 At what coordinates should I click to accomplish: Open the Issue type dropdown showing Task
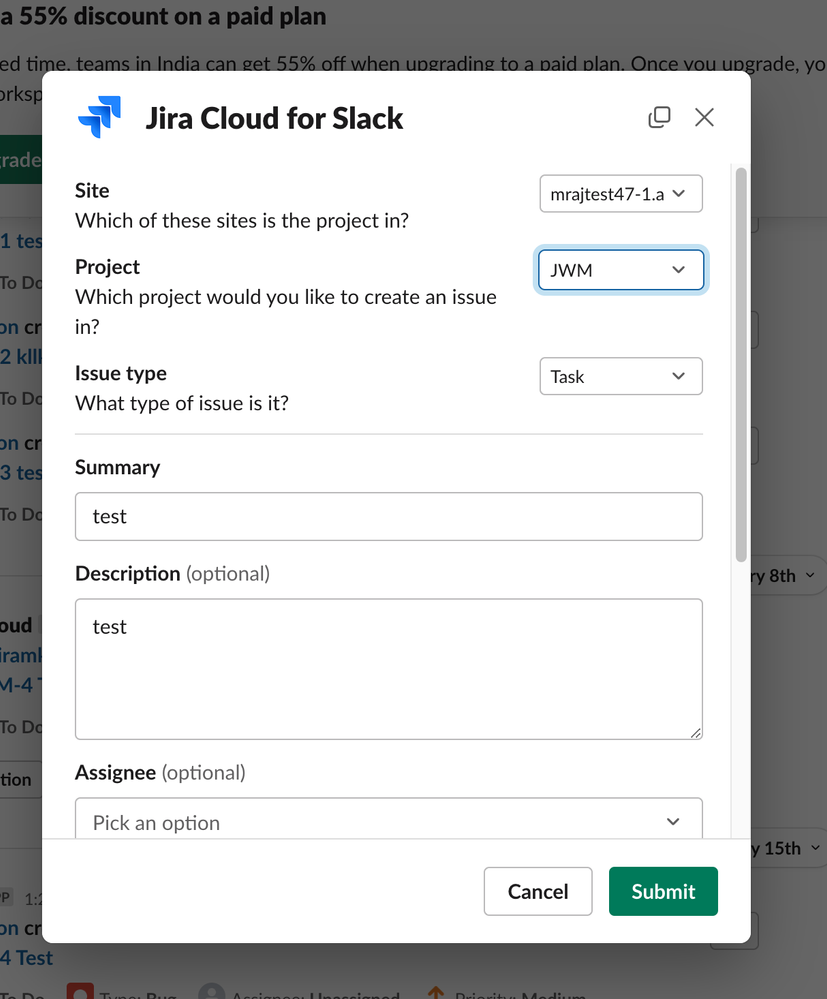[x=621, y=377]
